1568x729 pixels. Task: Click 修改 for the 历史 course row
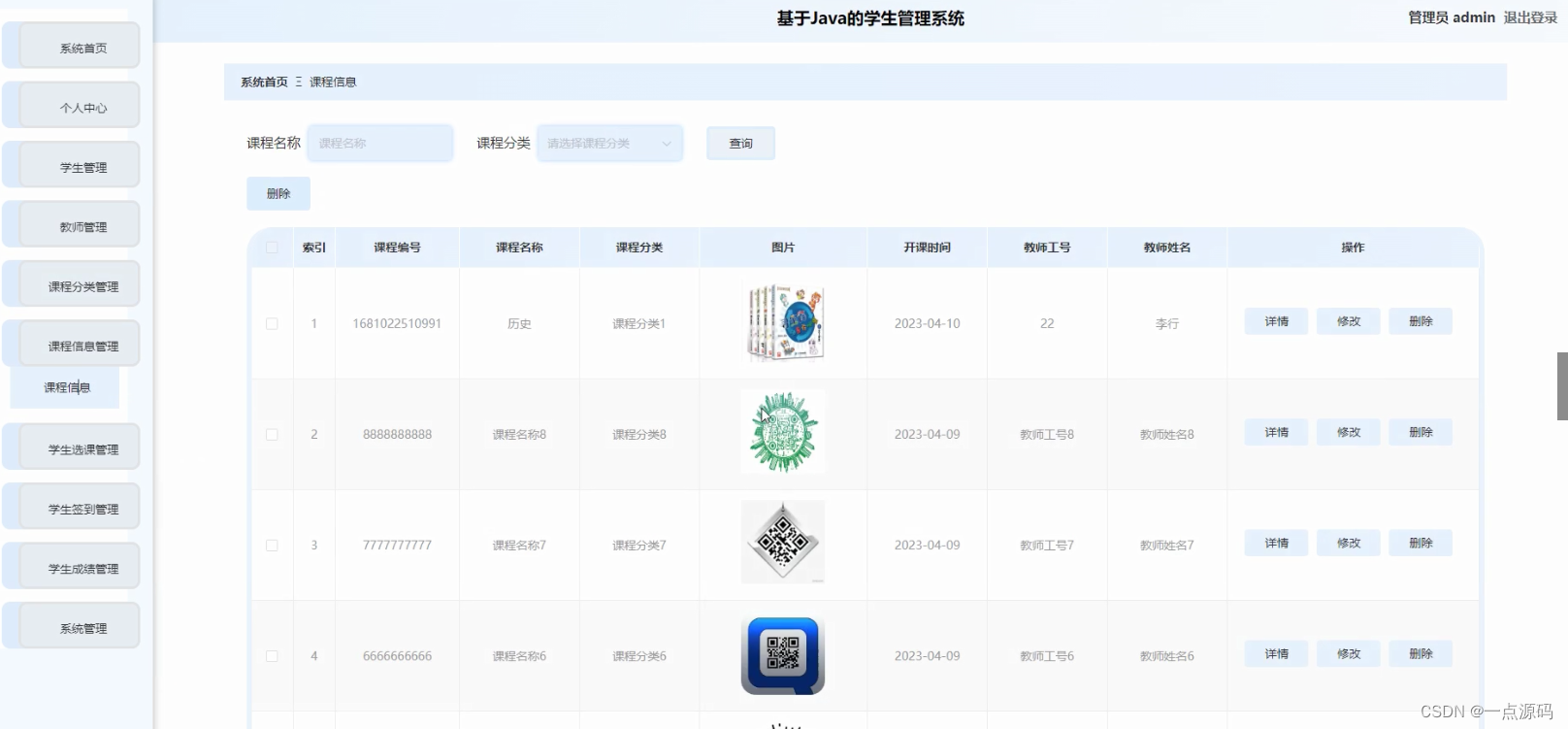[x=1349, y=321]
